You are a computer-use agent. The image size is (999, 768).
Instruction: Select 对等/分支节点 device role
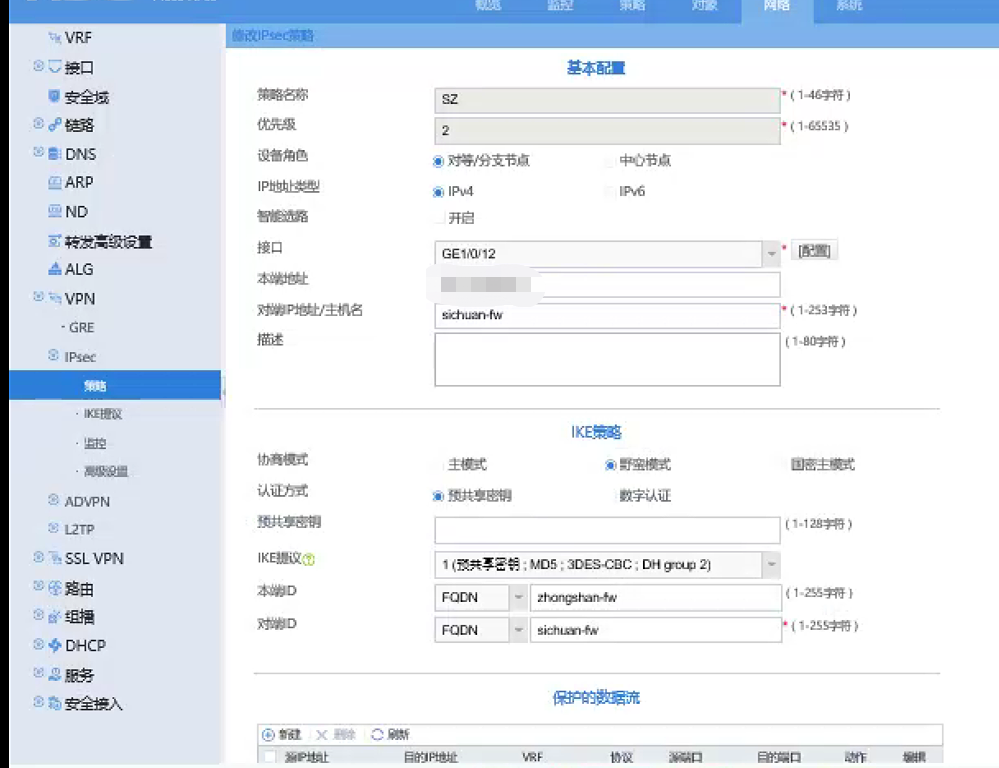click(438, 161)
